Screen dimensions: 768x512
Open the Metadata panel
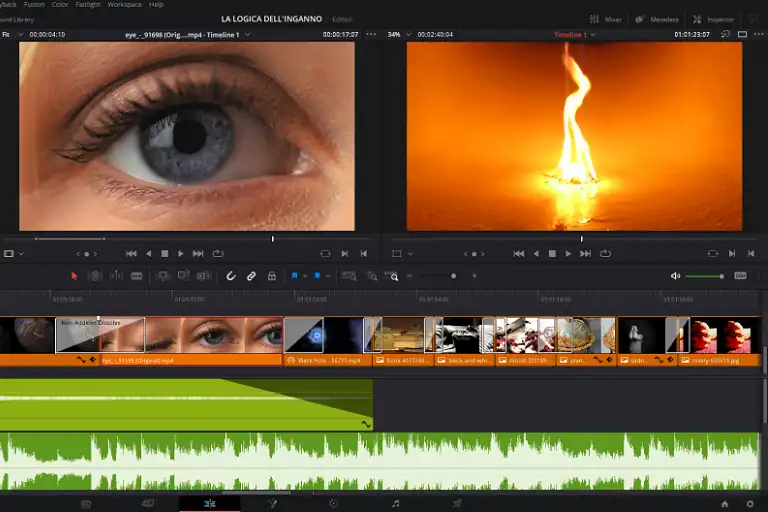(x=657, y=20)
